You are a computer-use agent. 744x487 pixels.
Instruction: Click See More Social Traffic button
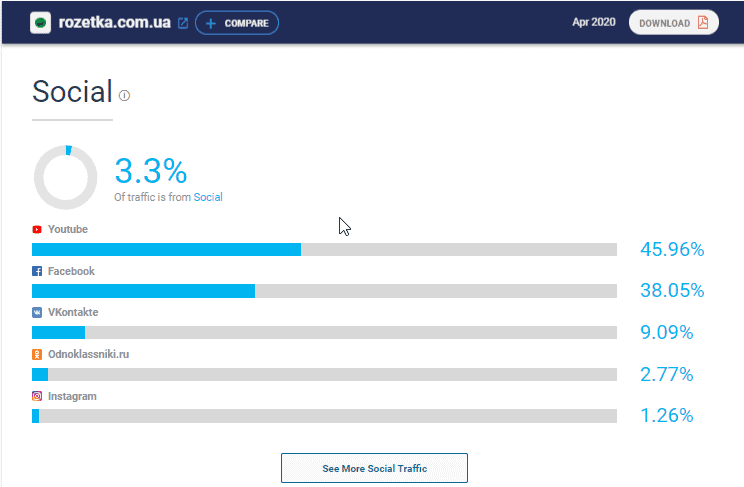pos(374,467)
